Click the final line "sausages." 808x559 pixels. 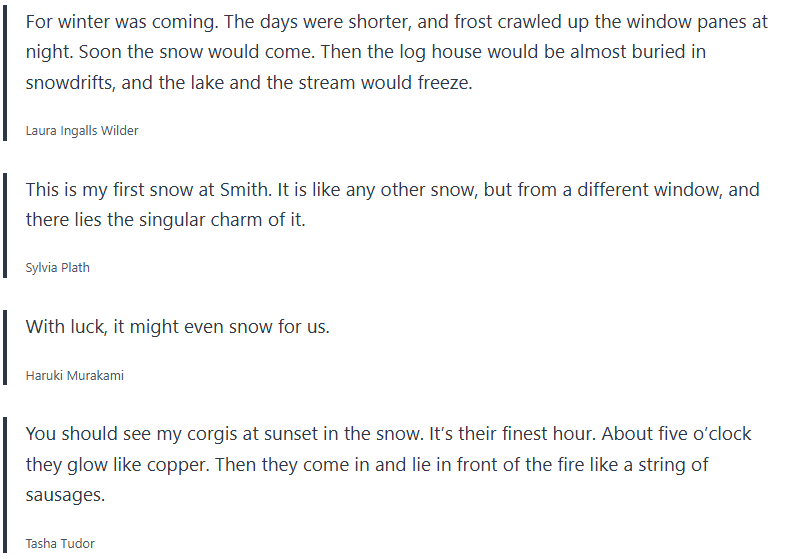[x=65, y=496]
